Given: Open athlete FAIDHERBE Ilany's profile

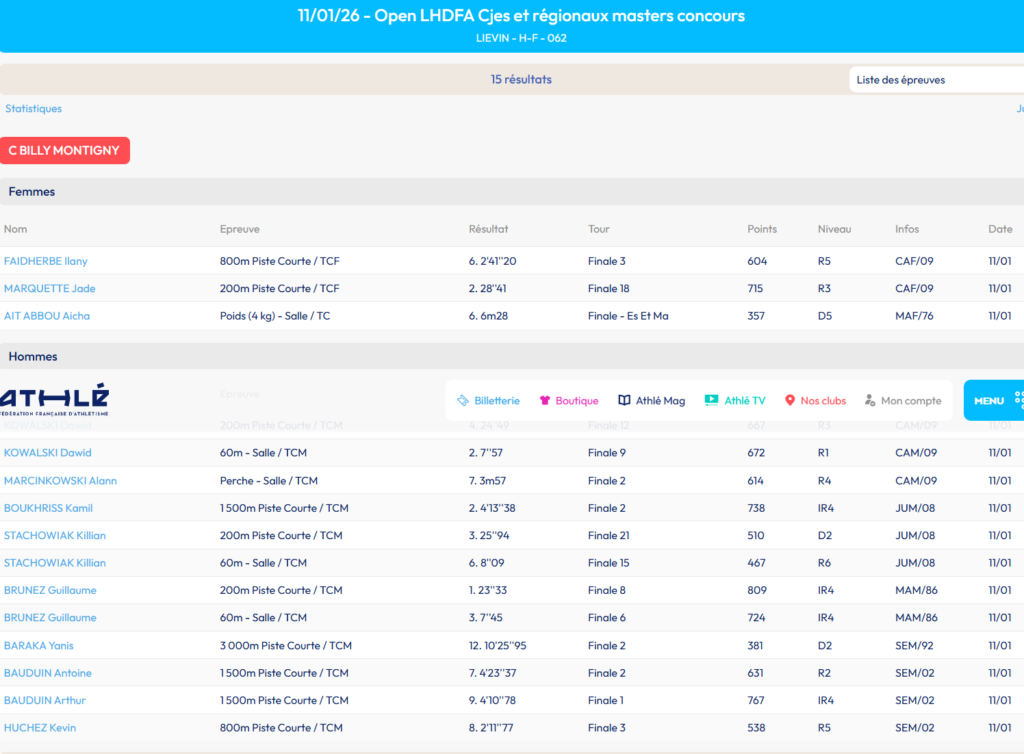Looking at the screenshot, I should pos(46,261).
